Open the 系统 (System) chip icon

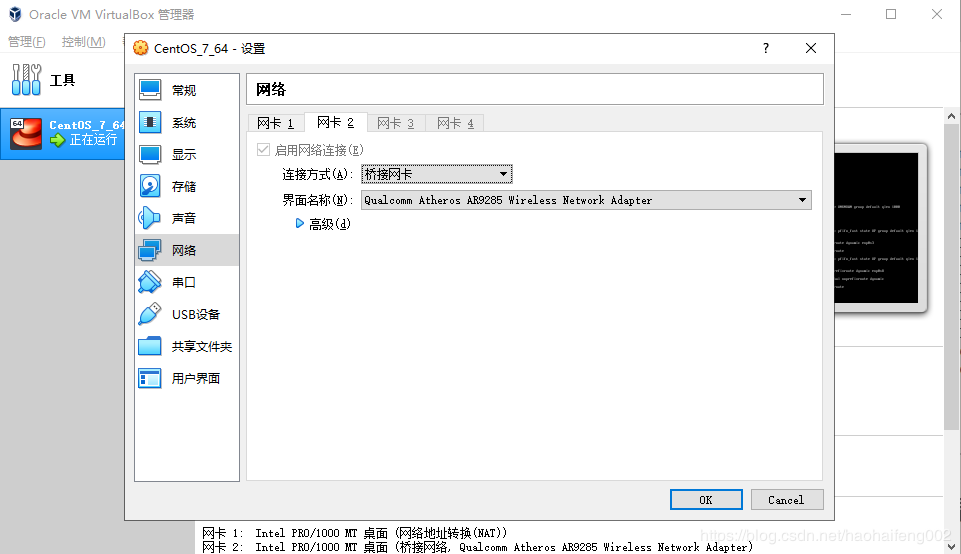click(x=150, y=122)
